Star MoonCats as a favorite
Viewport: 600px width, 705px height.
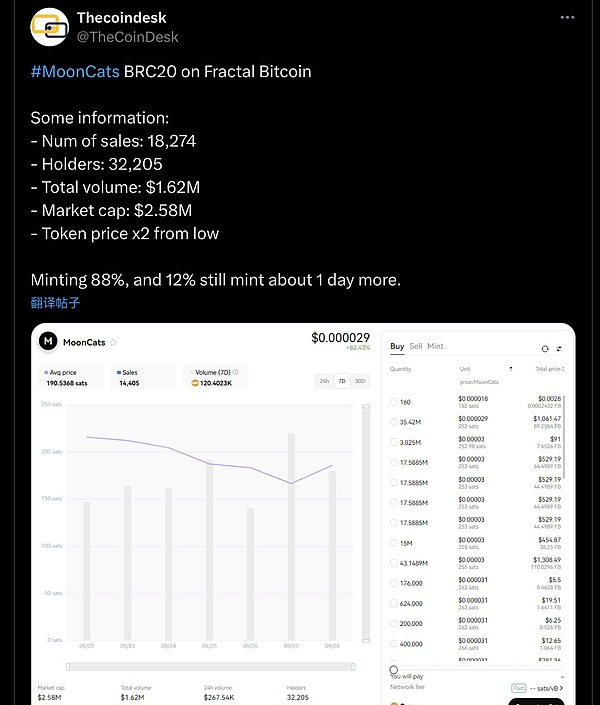(113, 342)
